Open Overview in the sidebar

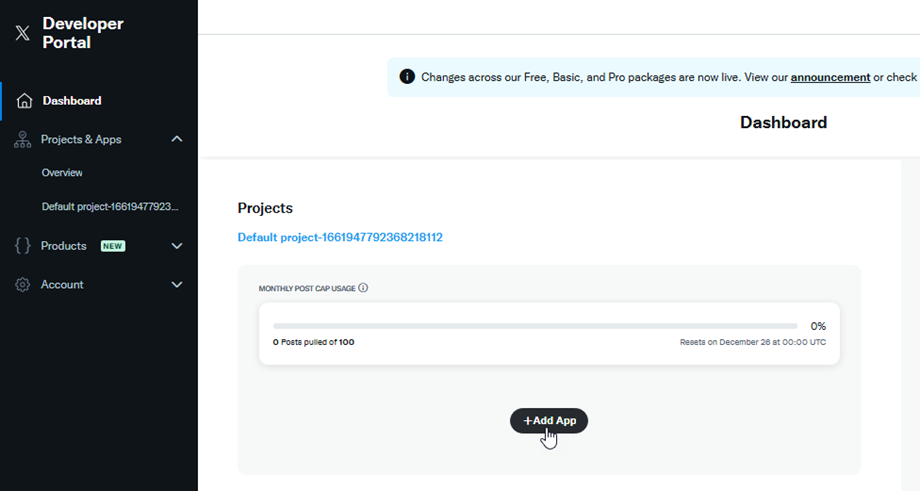tap(62, 173)
